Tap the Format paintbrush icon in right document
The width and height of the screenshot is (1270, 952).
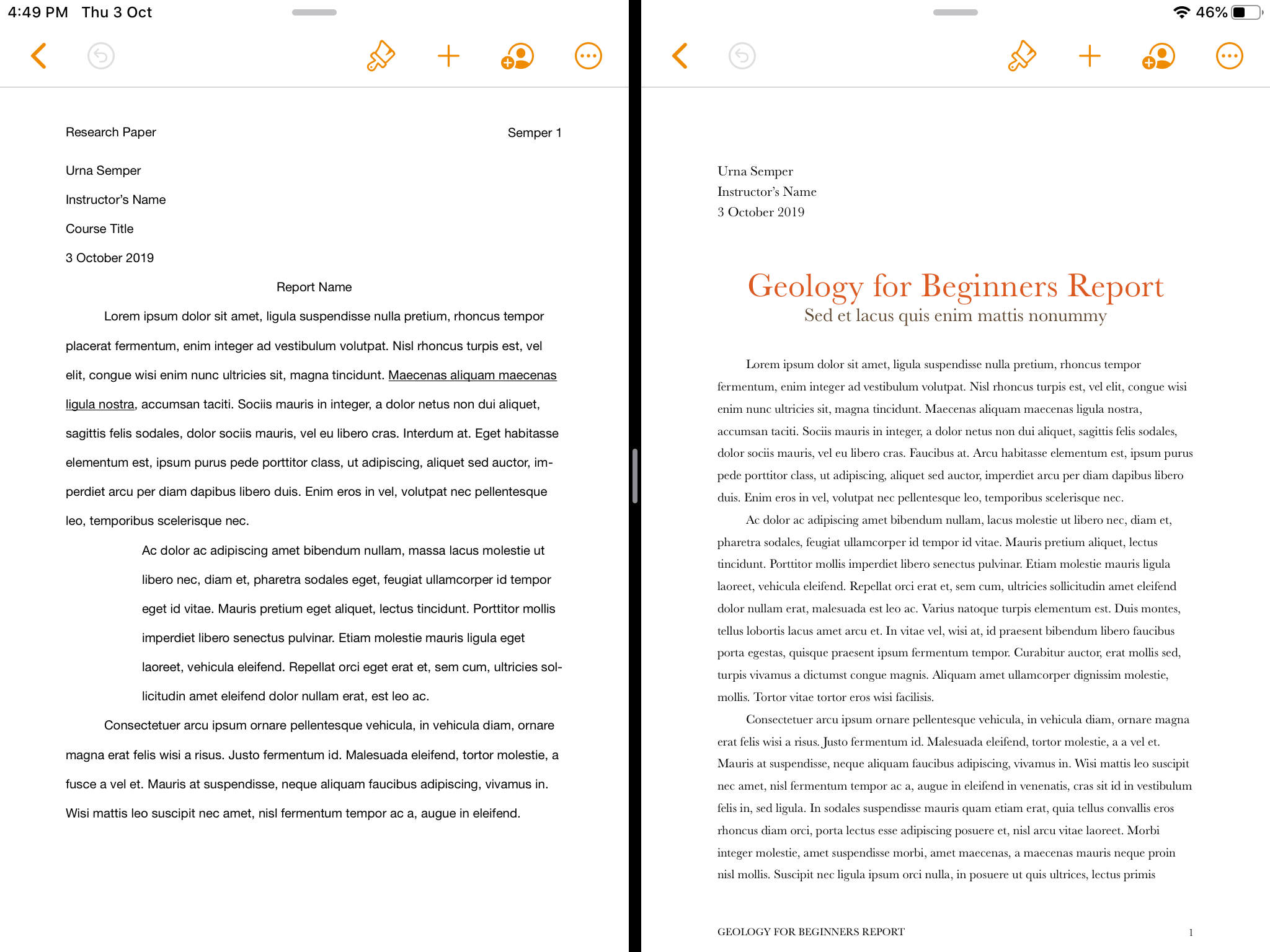coord(1022,56)
